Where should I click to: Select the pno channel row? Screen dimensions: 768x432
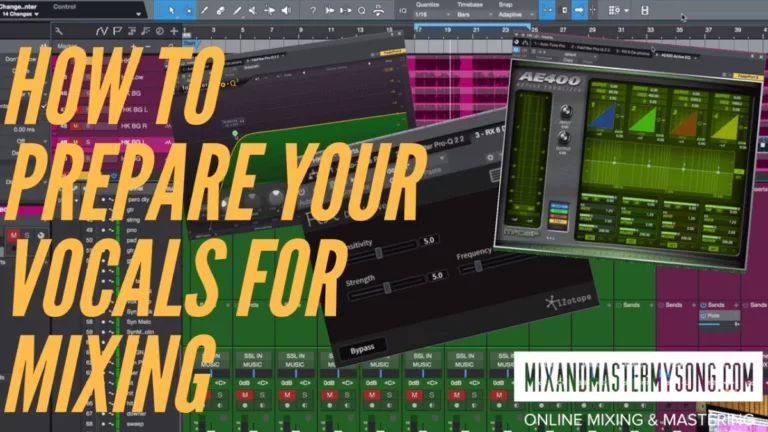[x=131, y=229]
